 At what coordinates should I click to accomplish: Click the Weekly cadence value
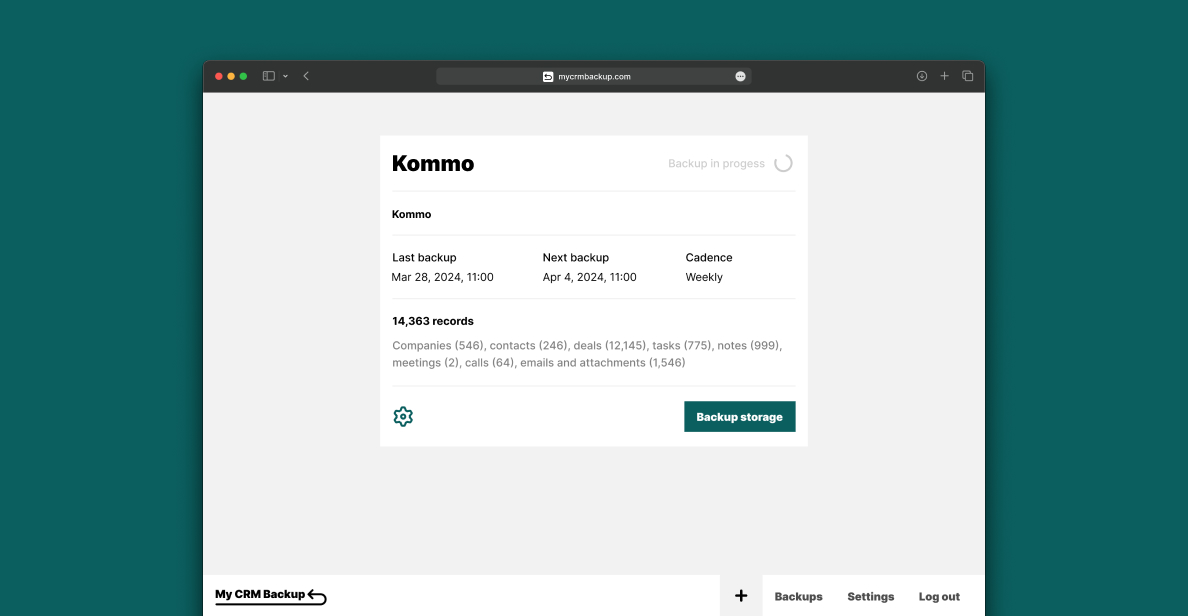click(704, 277)
